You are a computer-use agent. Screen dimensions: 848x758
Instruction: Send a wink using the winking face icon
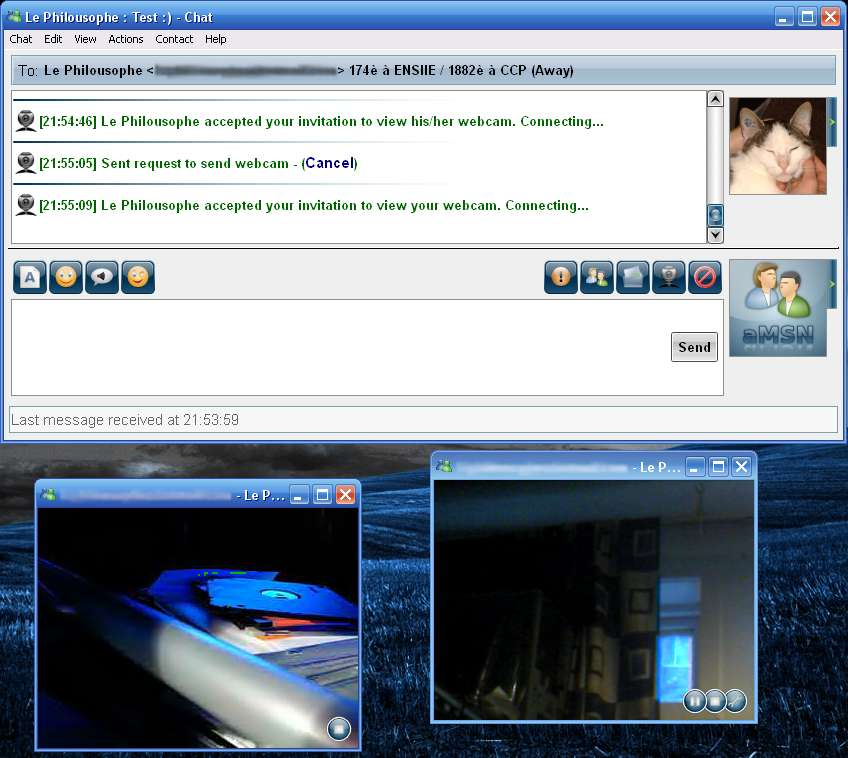[138, 277]
